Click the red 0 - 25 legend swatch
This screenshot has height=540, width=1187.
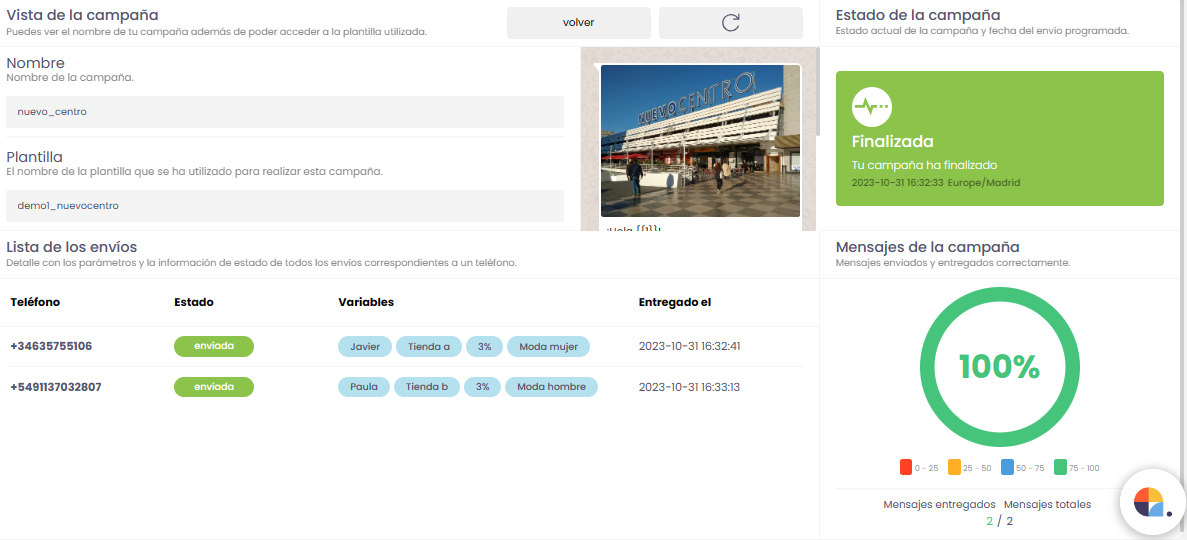(x=906, y=467)
